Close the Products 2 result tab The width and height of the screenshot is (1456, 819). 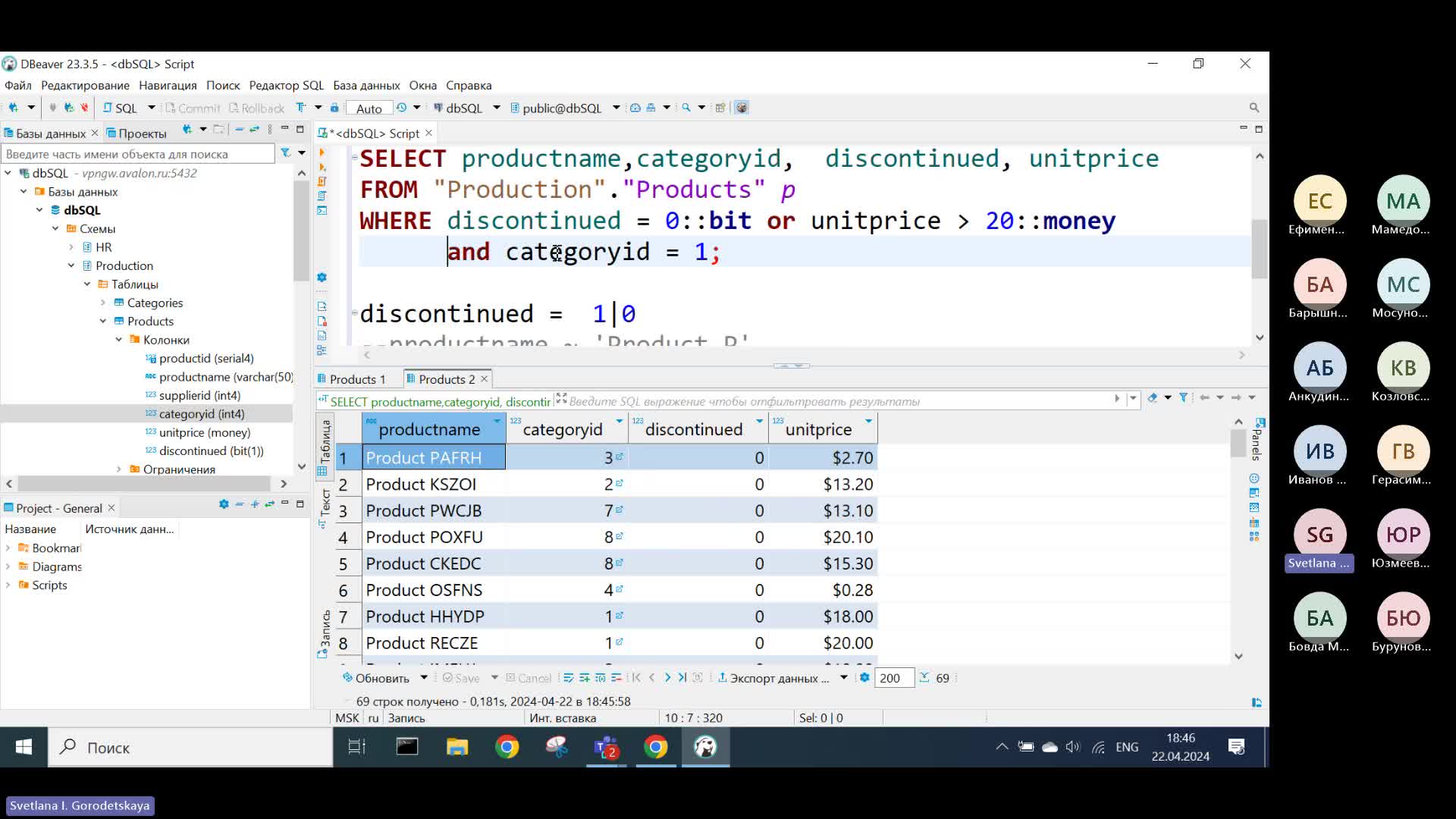pos(485,378)
